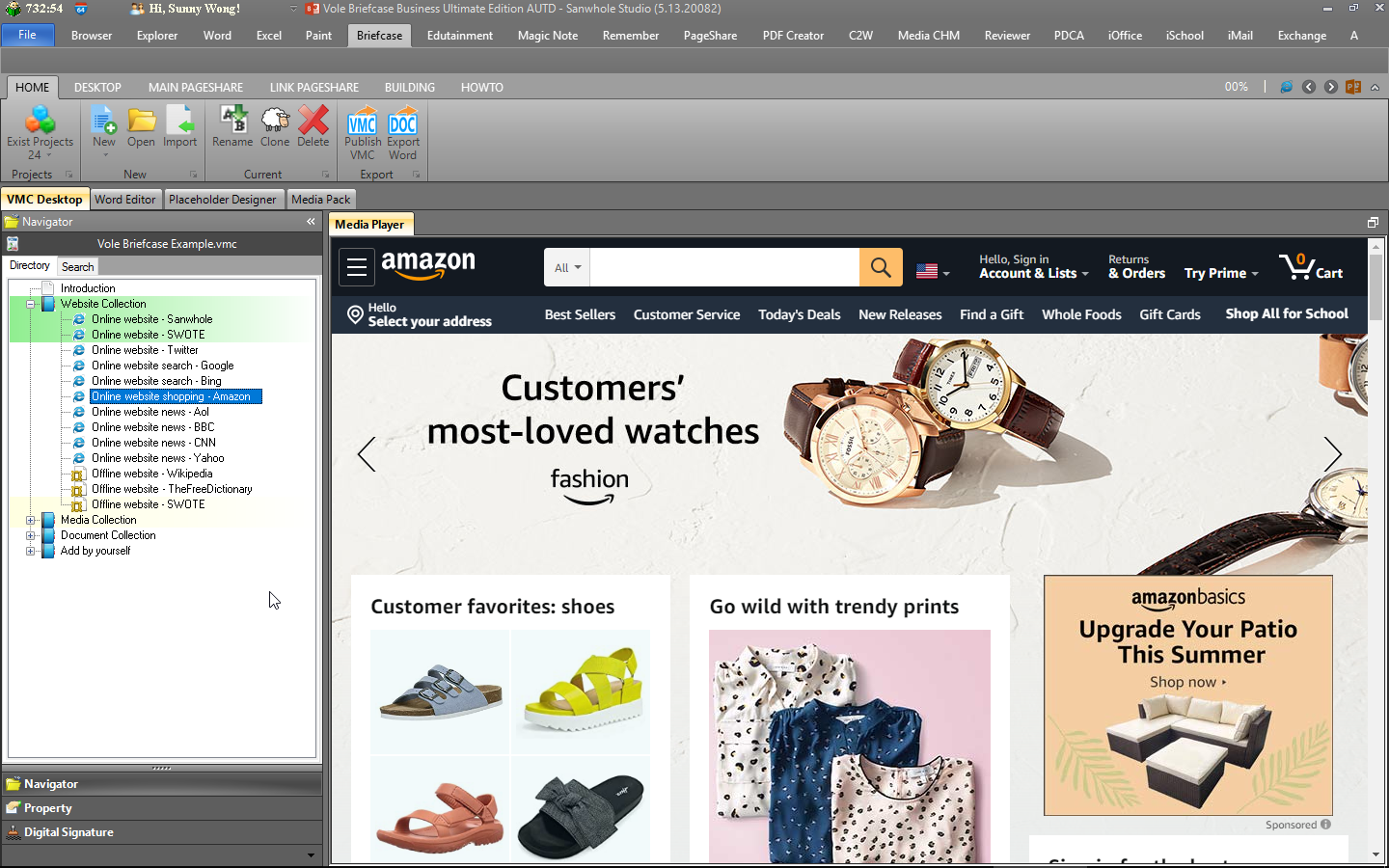
Task: Click the Today's Deals link
Action: 799,314
